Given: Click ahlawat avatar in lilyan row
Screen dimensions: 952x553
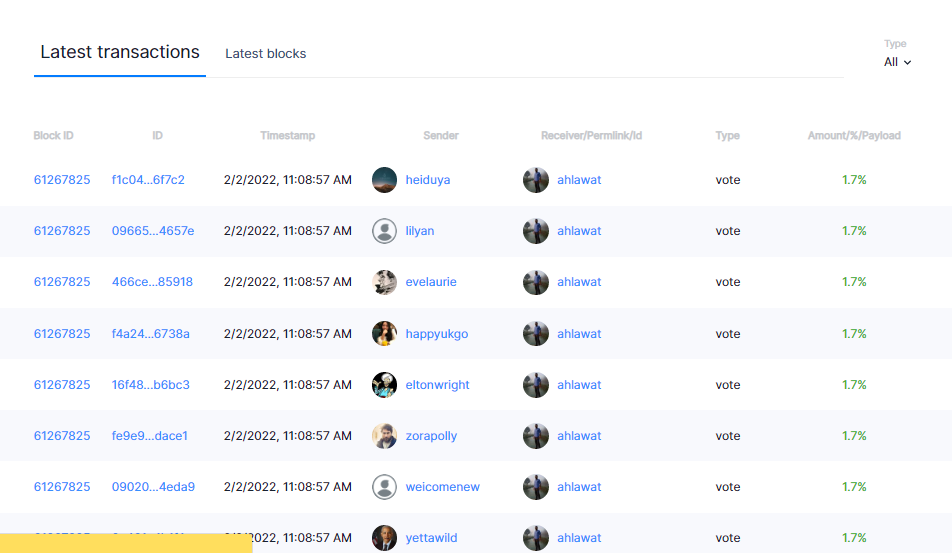Looking at the screenshot, I should [536, 231].
